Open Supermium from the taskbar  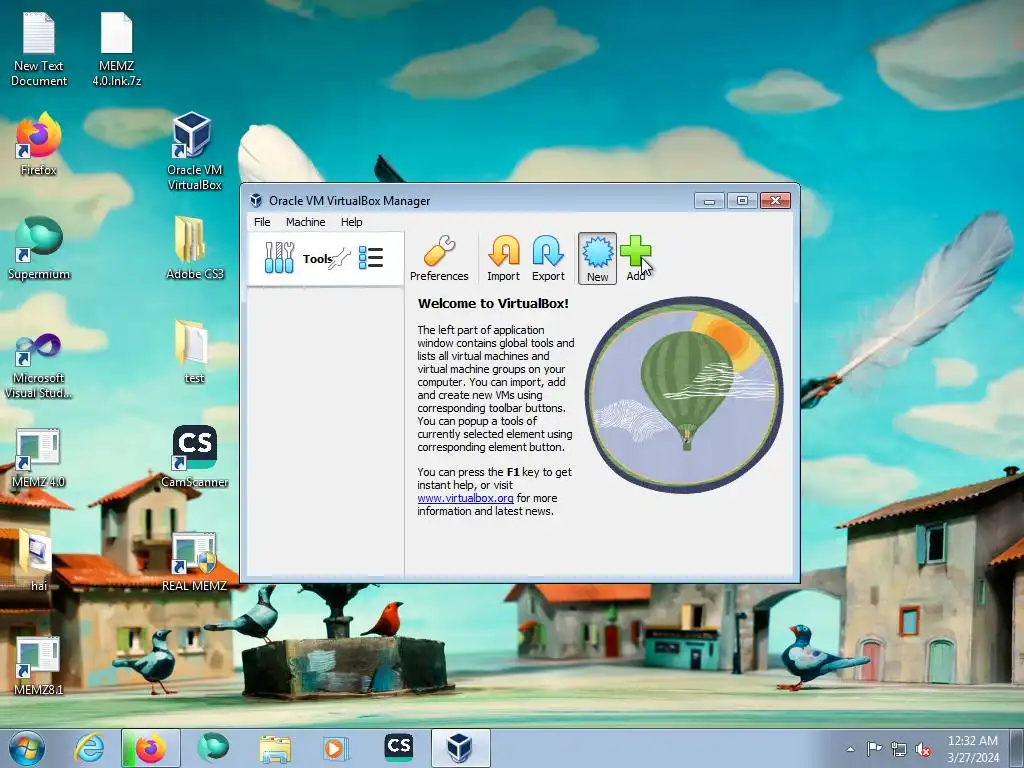[213, 748]
